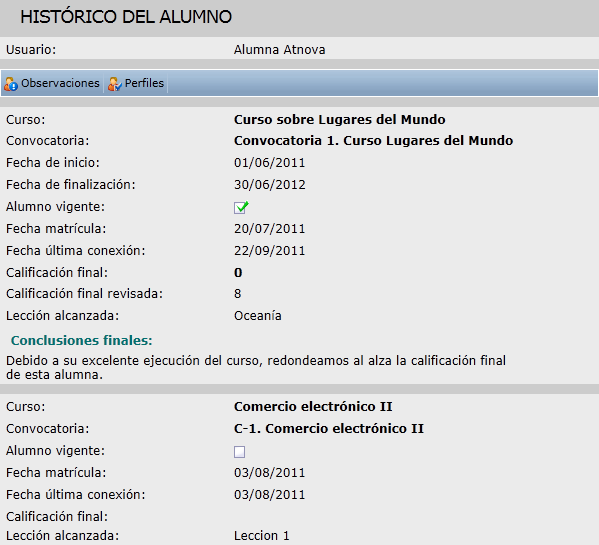The width and height of the screenshot is (599, 545).
Task: Click Convocatoria 1. Curso Lugares del Mundo
Action: coord(373,141)
